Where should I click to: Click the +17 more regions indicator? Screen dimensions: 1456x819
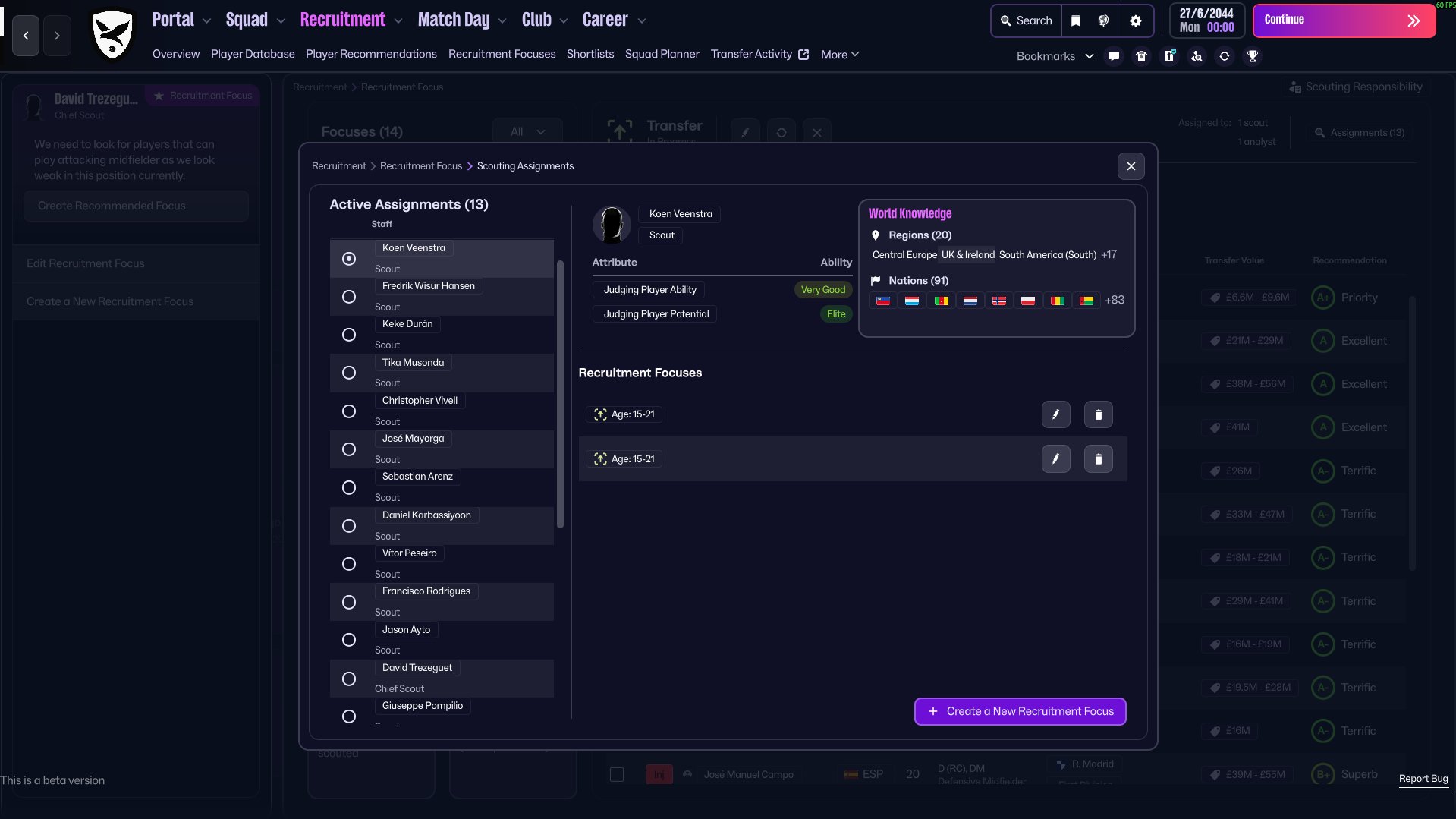point(1109,255)
